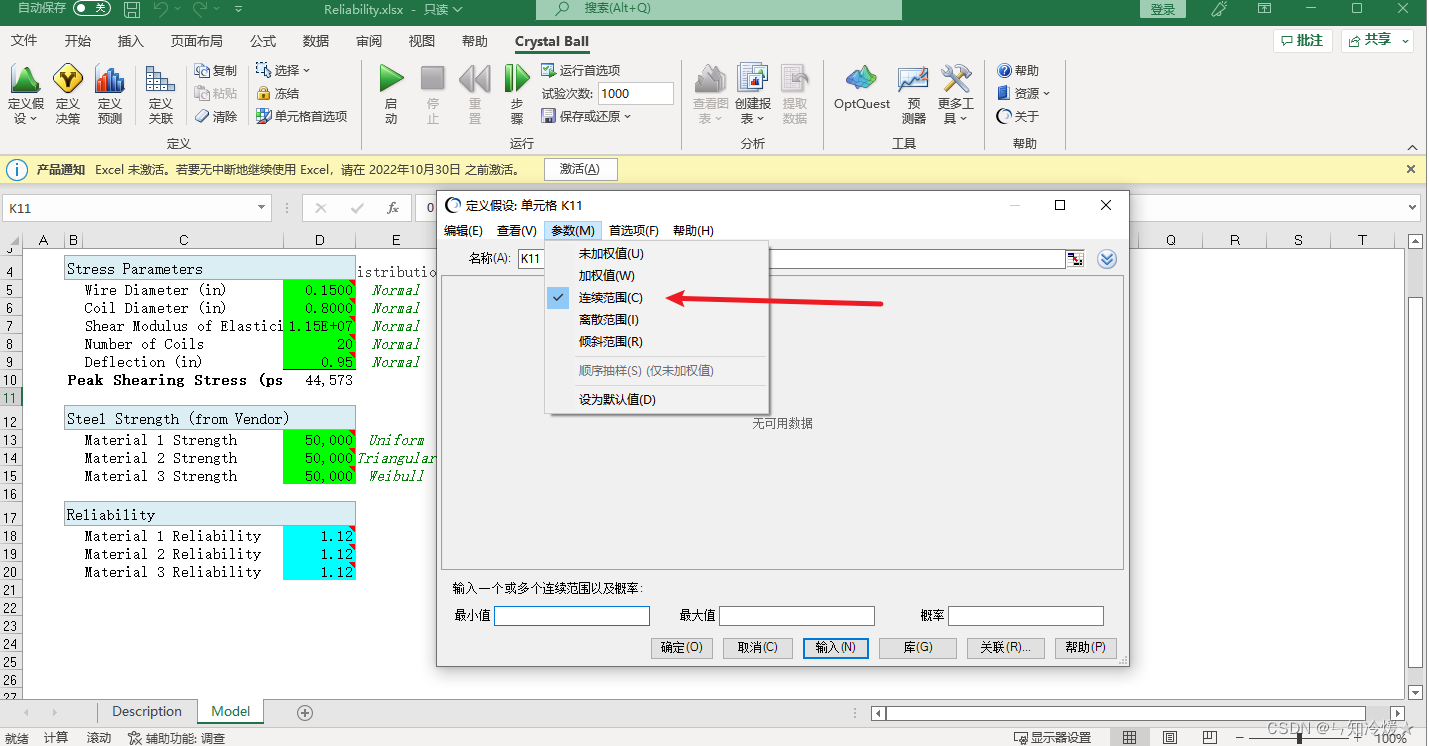The width and height of the screenshot is (1429, 746).
Task: Open Cell Preferences (单元格首选项)
Action: click(x=301, y=116)
